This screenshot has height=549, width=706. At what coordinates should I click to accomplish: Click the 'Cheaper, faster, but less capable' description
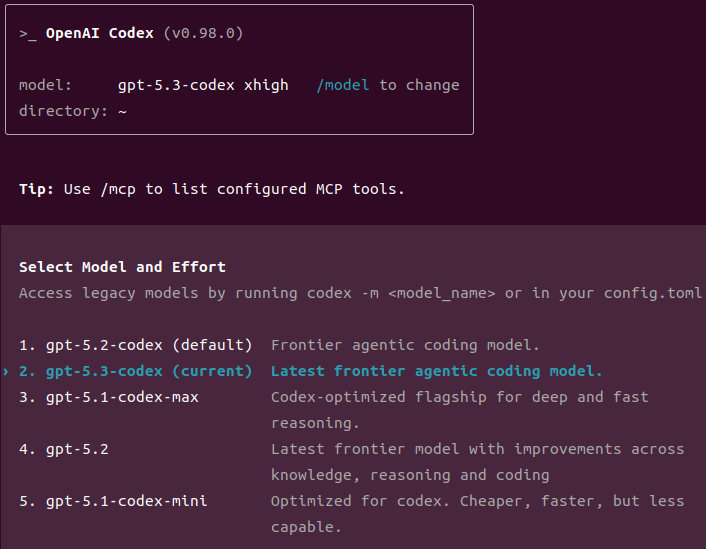[477, 514]
